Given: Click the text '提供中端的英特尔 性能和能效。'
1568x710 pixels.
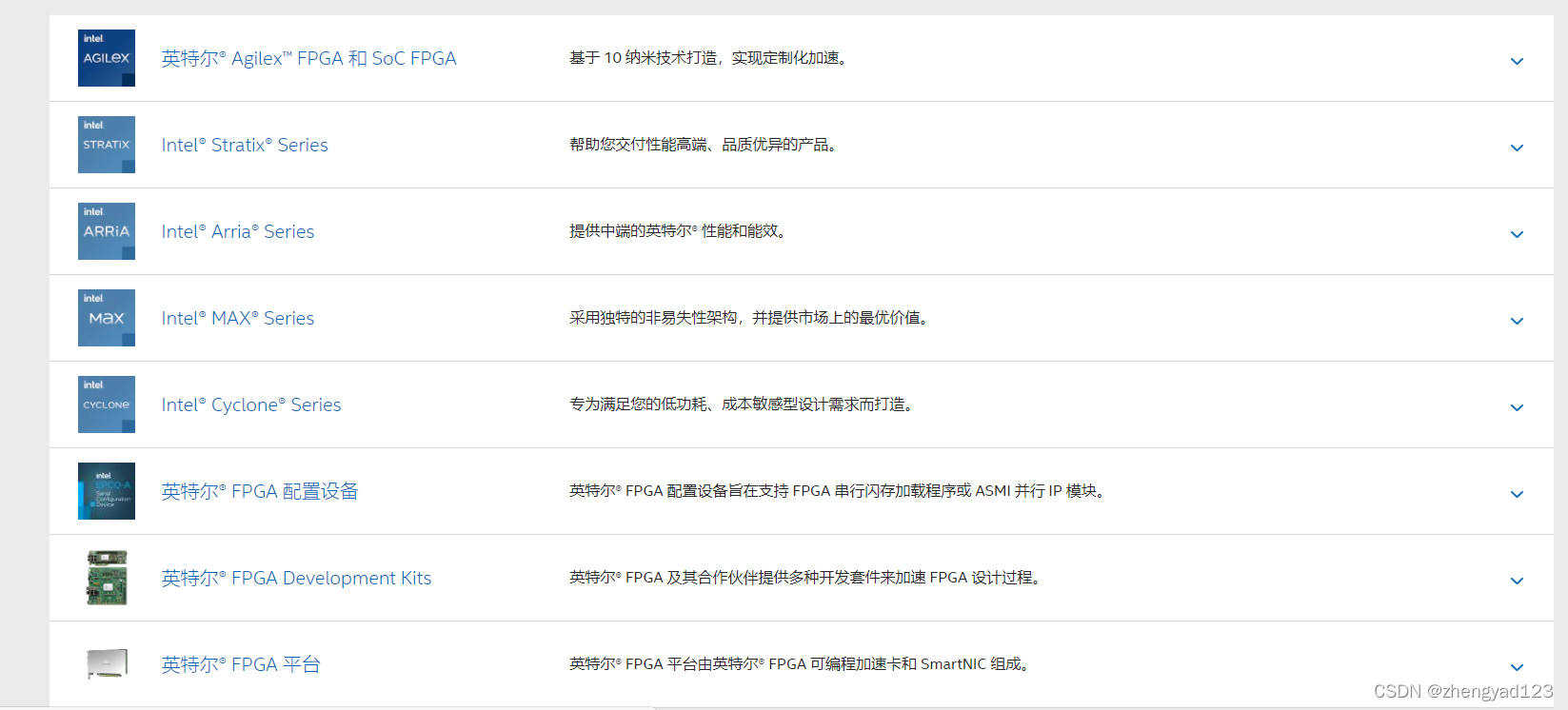Looking at the screenshot, I should [678, 231].
